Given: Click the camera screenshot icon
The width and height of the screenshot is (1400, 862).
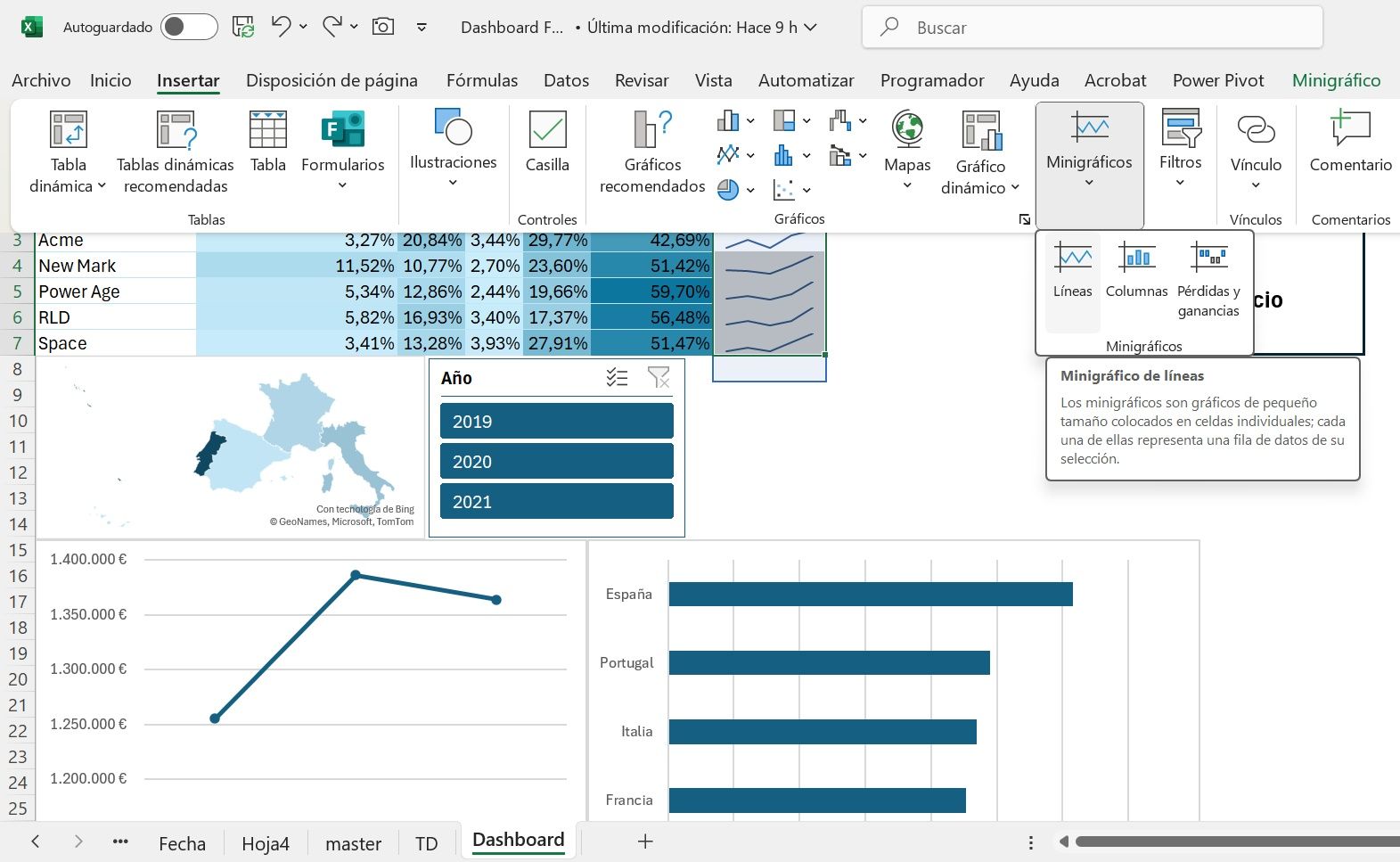Looking at the screenshot, I should coord(383,27).
